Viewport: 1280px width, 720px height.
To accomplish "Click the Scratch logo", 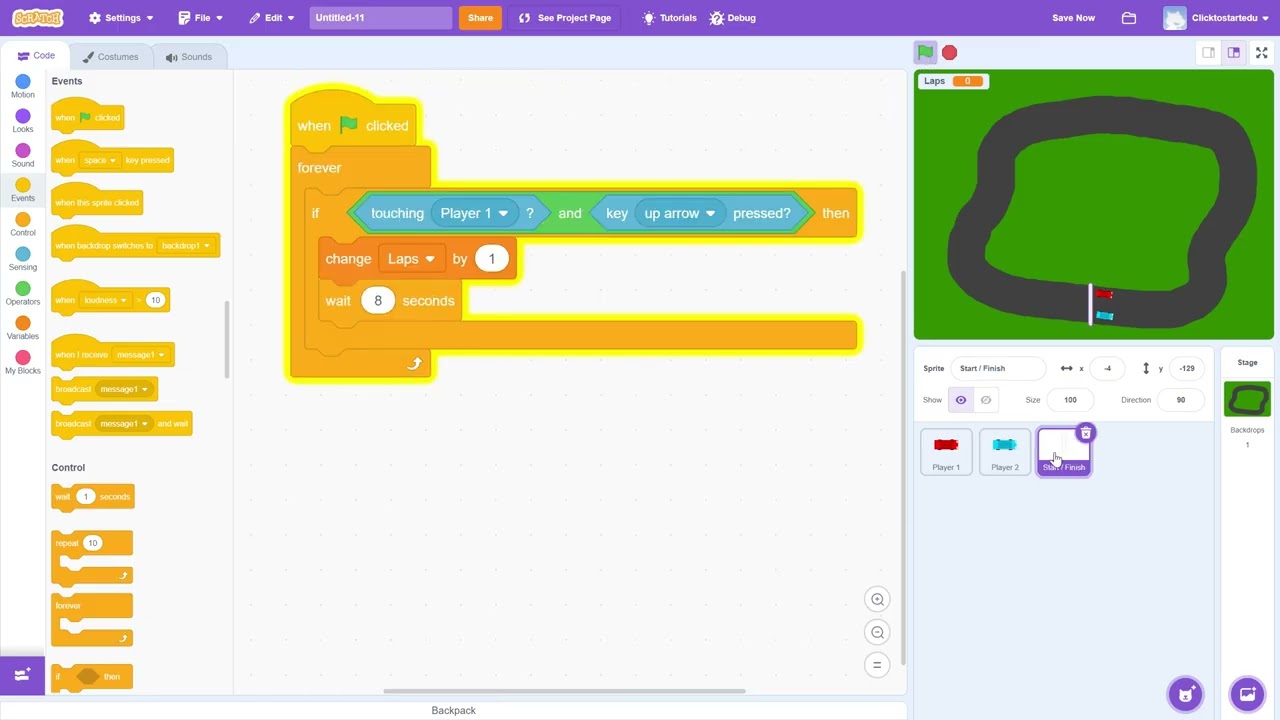I will (37, 18).
